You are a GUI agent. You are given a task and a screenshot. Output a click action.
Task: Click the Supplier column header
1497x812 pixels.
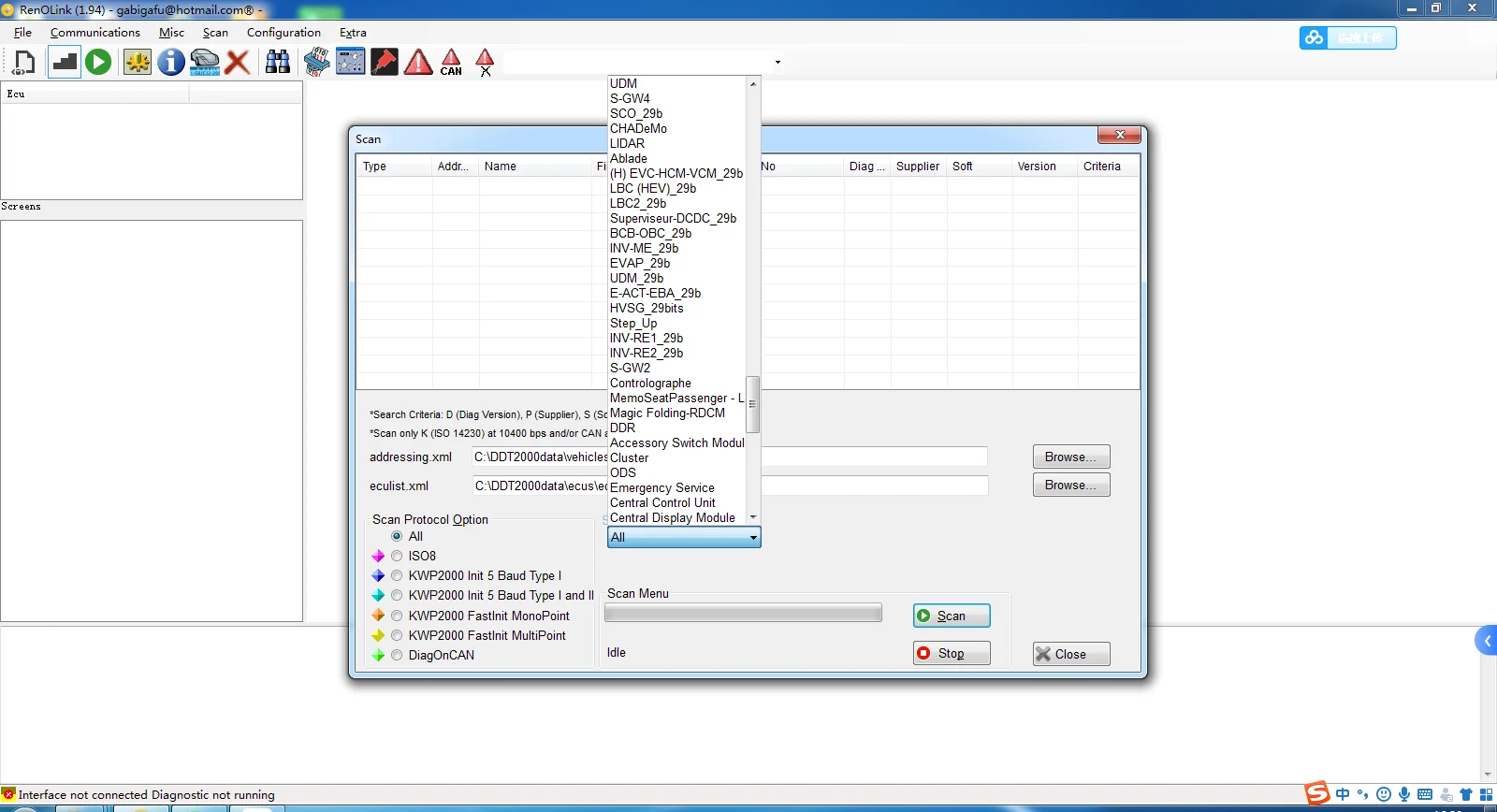click(x=918, y=167)
